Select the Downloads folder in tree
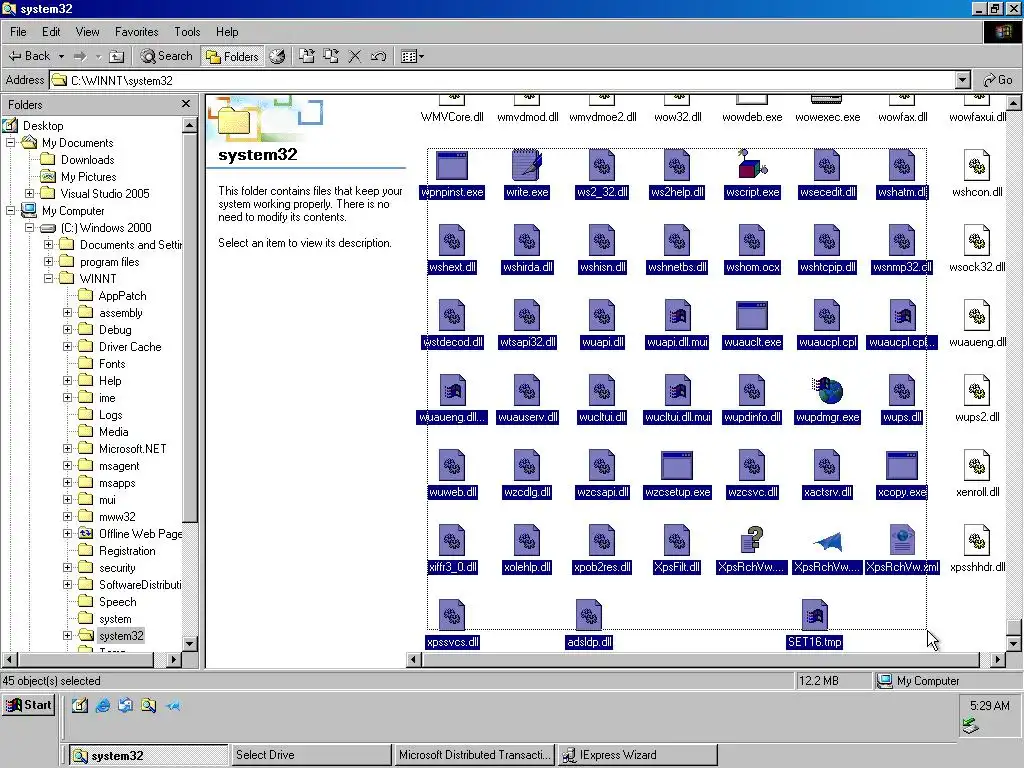This screenshot has height=768, width=1024. pos(87,159)
